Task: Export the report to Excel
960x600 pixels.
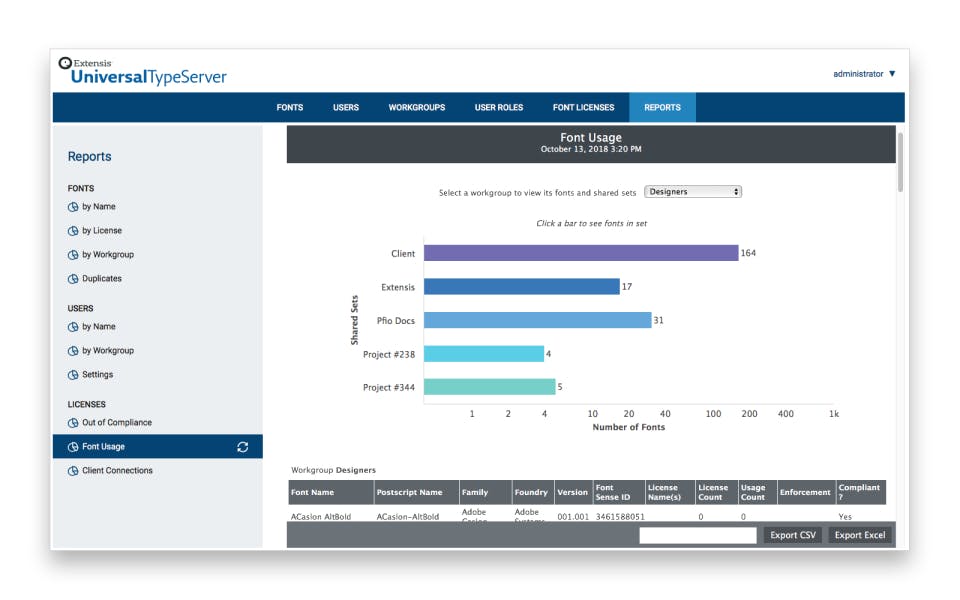Action: (x=860, y=535)
